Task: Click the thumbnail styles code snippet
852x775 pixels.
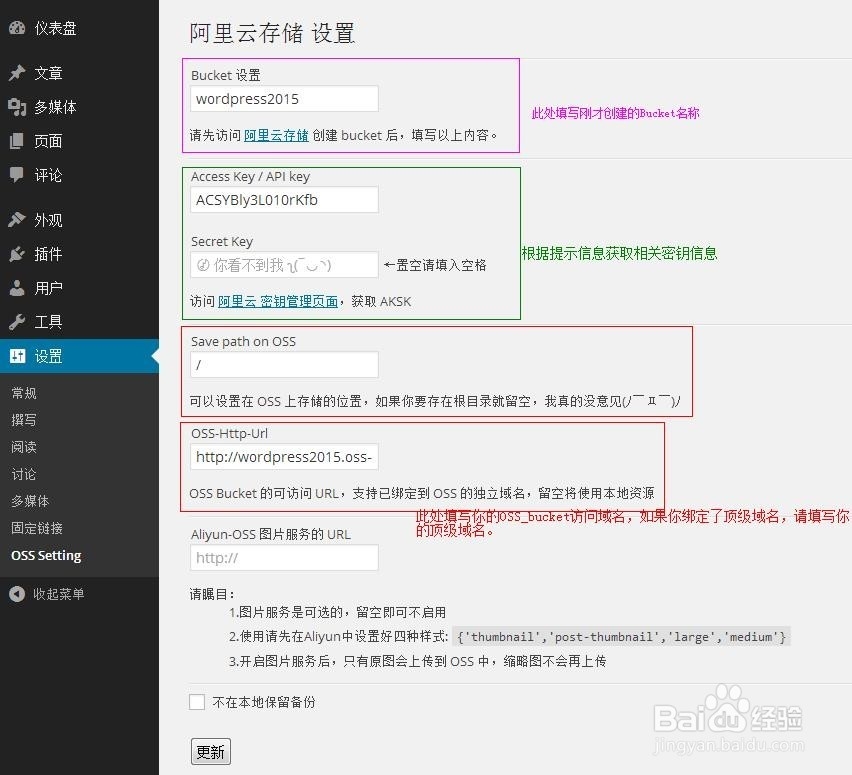Action: point(621,637)
